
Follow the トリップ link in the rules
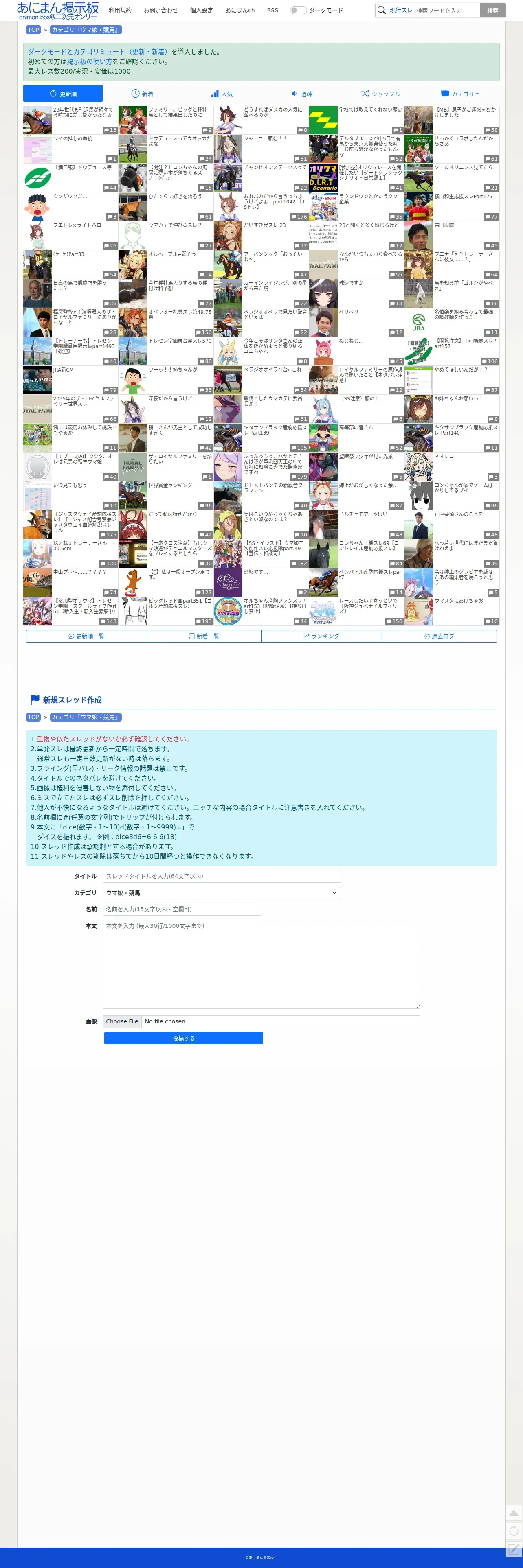(x=132, y=817)
